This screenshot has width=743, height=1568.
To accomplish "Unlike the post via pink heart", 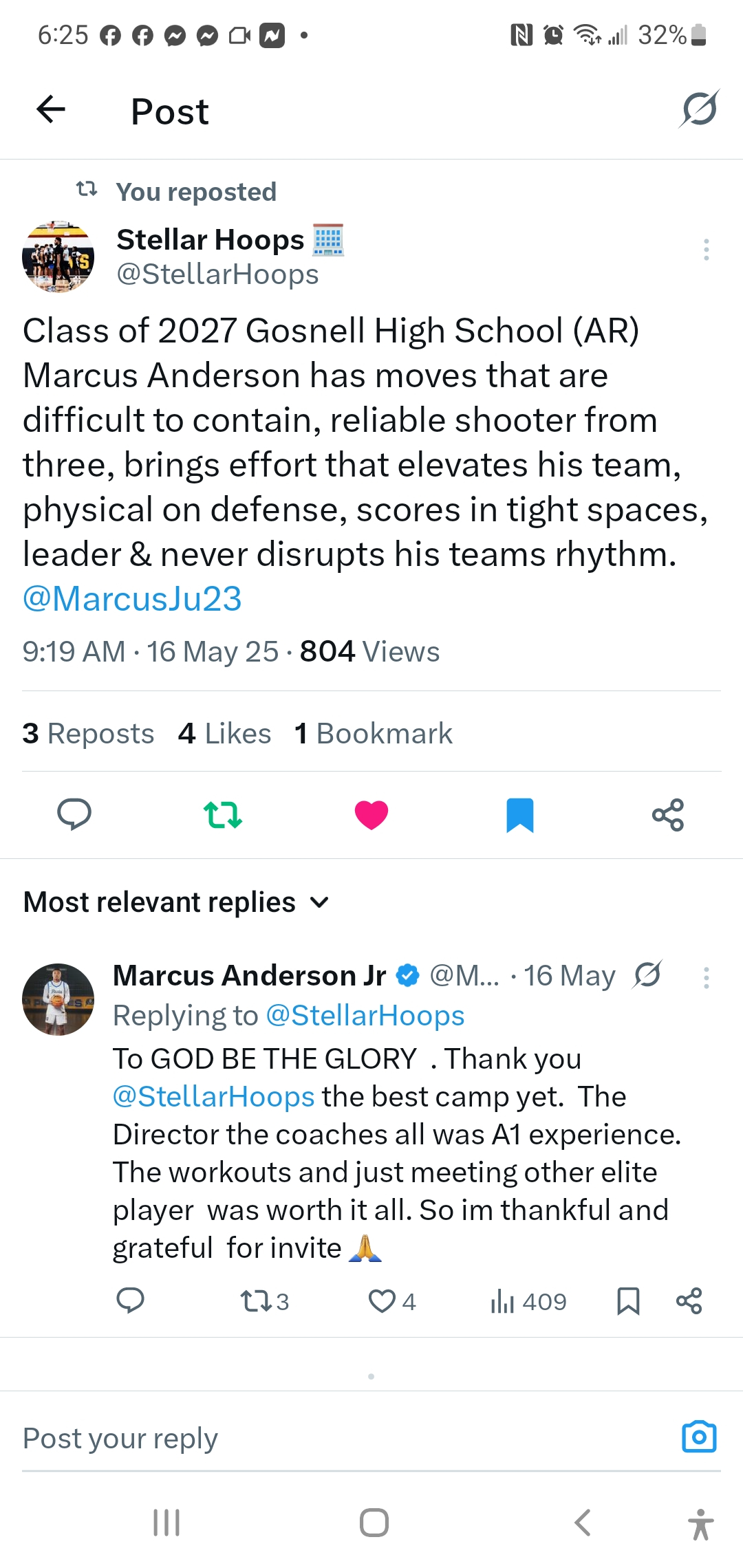I will pyautogui.click(x=371, y=816).
